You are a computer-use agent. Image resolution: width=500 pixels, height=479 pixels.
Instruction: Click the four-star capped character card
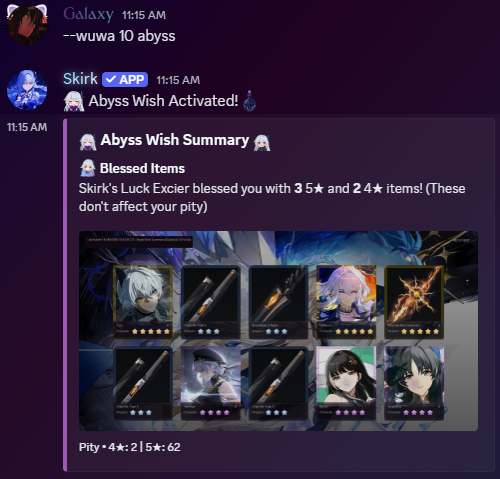pos(211,383)
